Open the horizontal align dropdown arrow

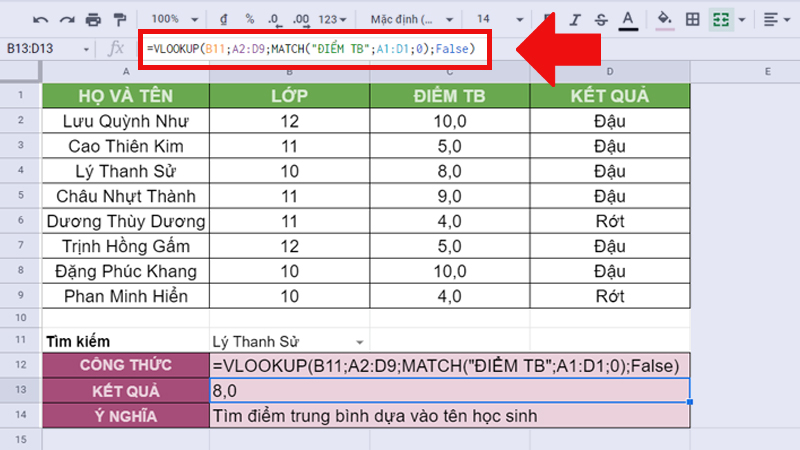pyautogui.click(x=787, y=20)
